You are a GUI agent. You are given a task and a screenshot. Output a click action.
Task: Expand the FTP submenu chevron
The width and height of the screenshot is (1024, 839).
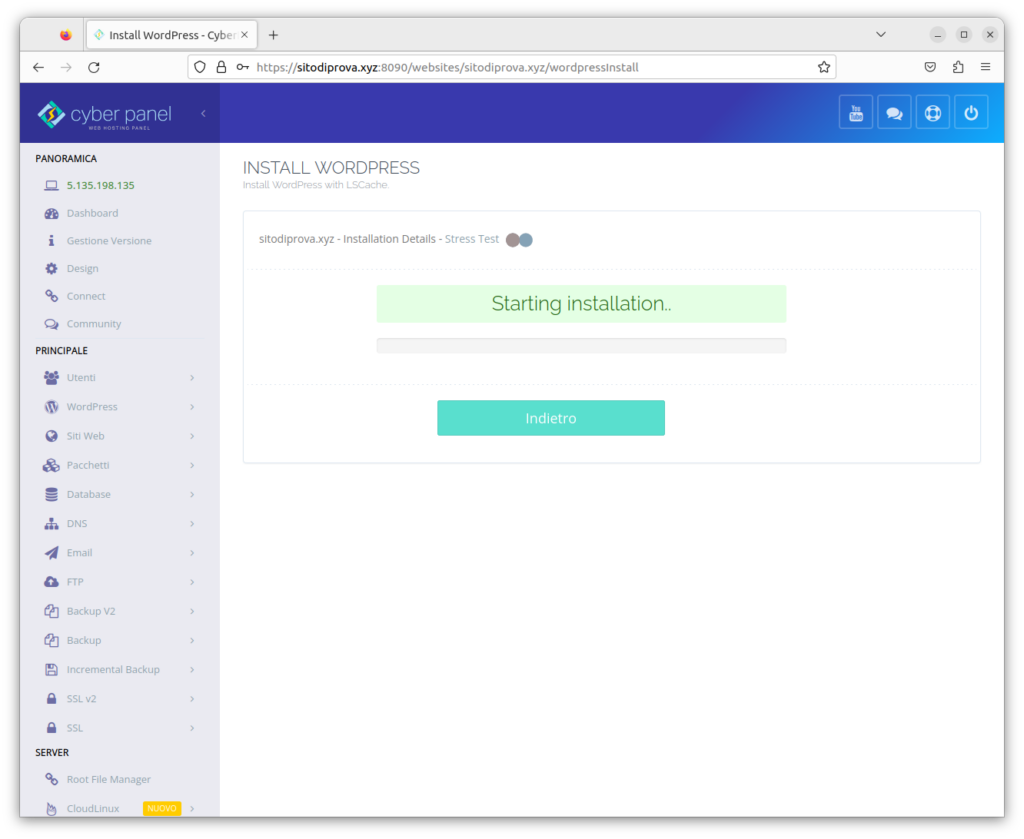coord(192,582)
